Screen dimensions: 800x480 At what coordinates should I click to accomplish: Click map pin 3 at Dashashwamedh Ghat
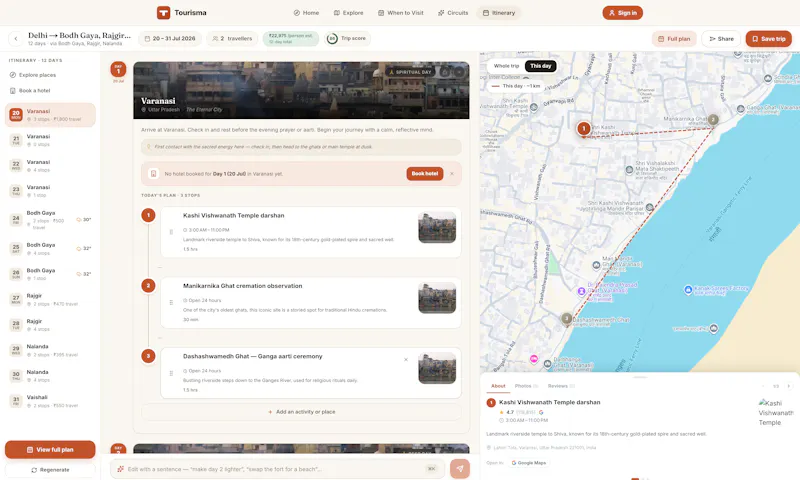(x=566, y=319)
